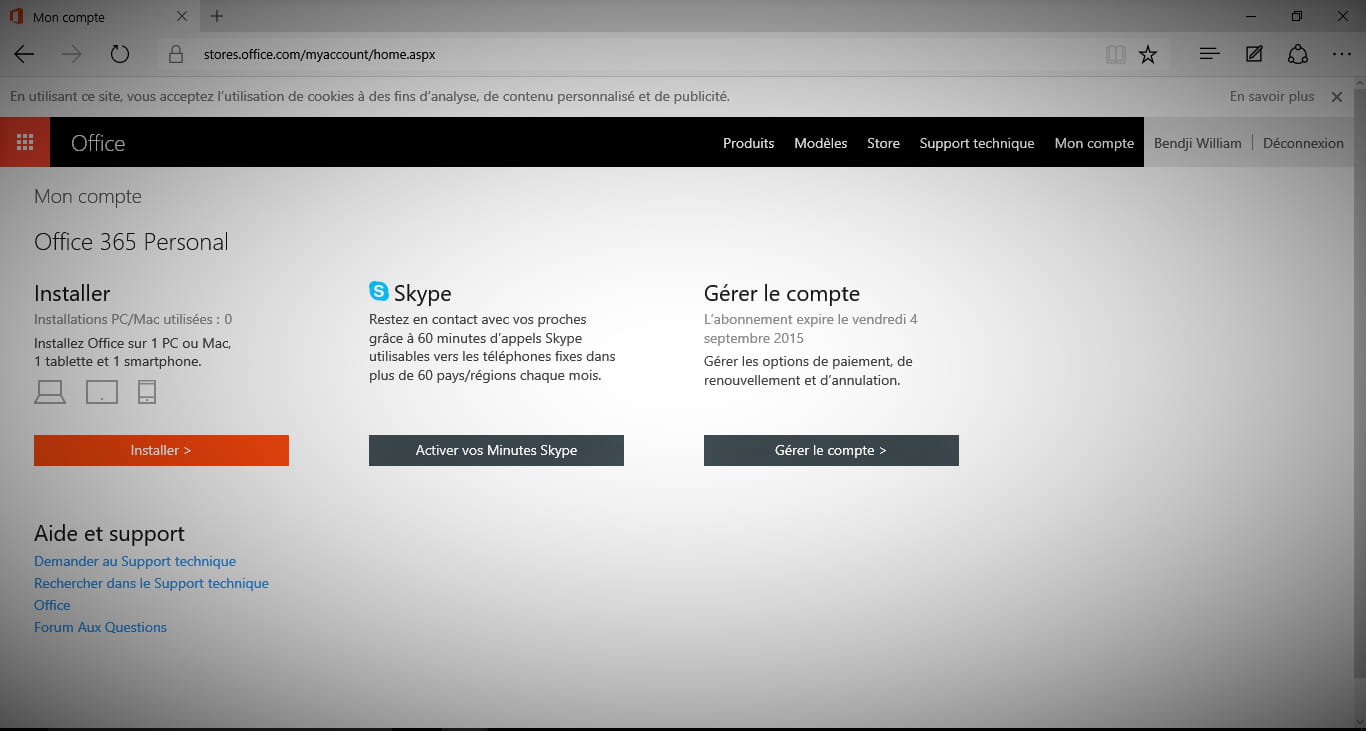Click the laptop PC device icon
This screenshot has width=1366, height=731.
(50, 392)
